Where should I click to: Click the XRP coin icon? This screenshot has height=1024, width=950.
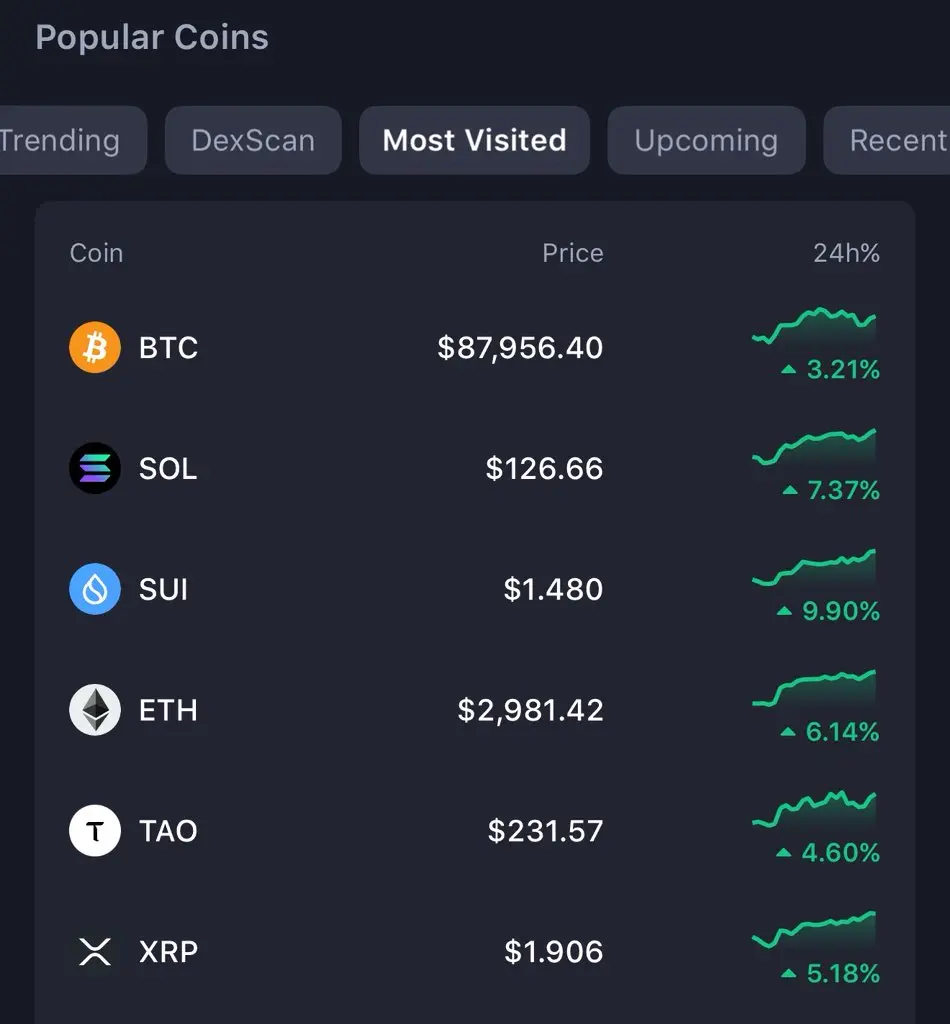(95, 951)
